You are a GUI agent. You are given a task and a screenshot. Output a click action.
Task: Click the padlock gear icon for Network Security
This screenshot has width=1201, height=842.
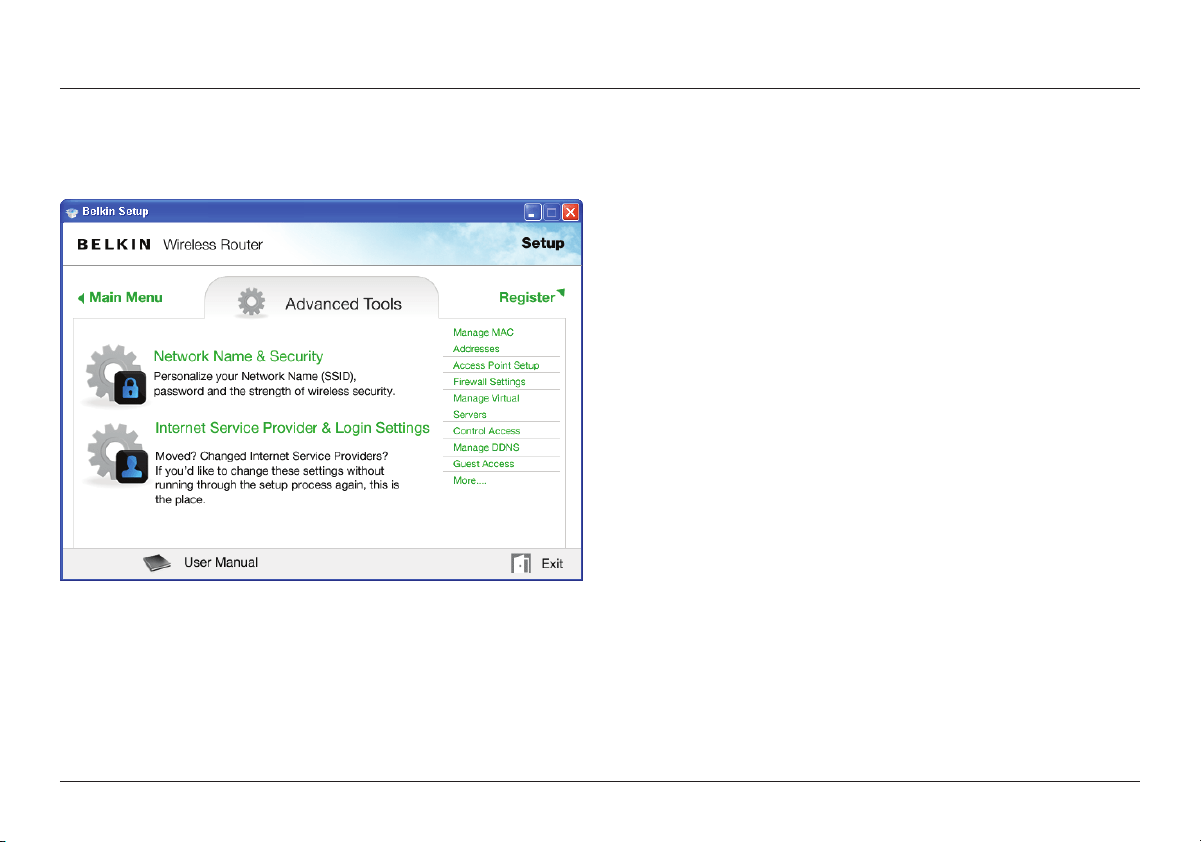pos(115,376)
